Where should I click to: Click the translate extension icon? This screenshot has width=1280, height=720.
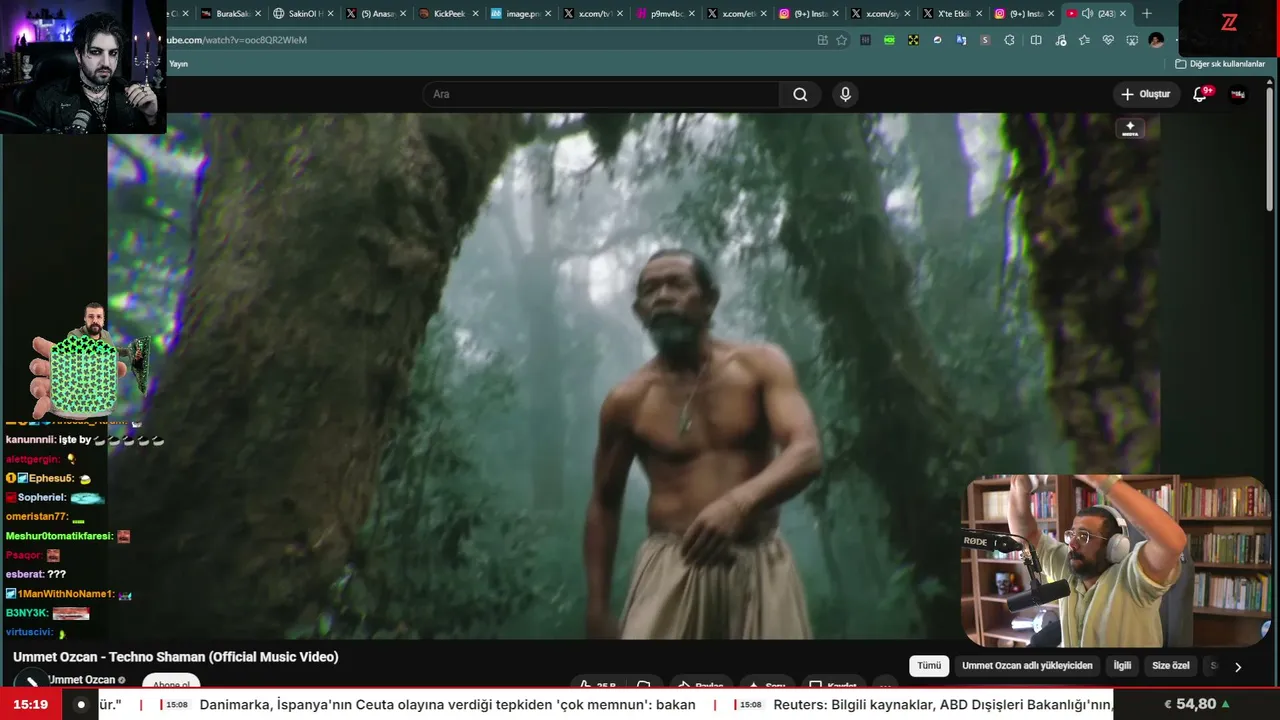click(x=961, y=40)
